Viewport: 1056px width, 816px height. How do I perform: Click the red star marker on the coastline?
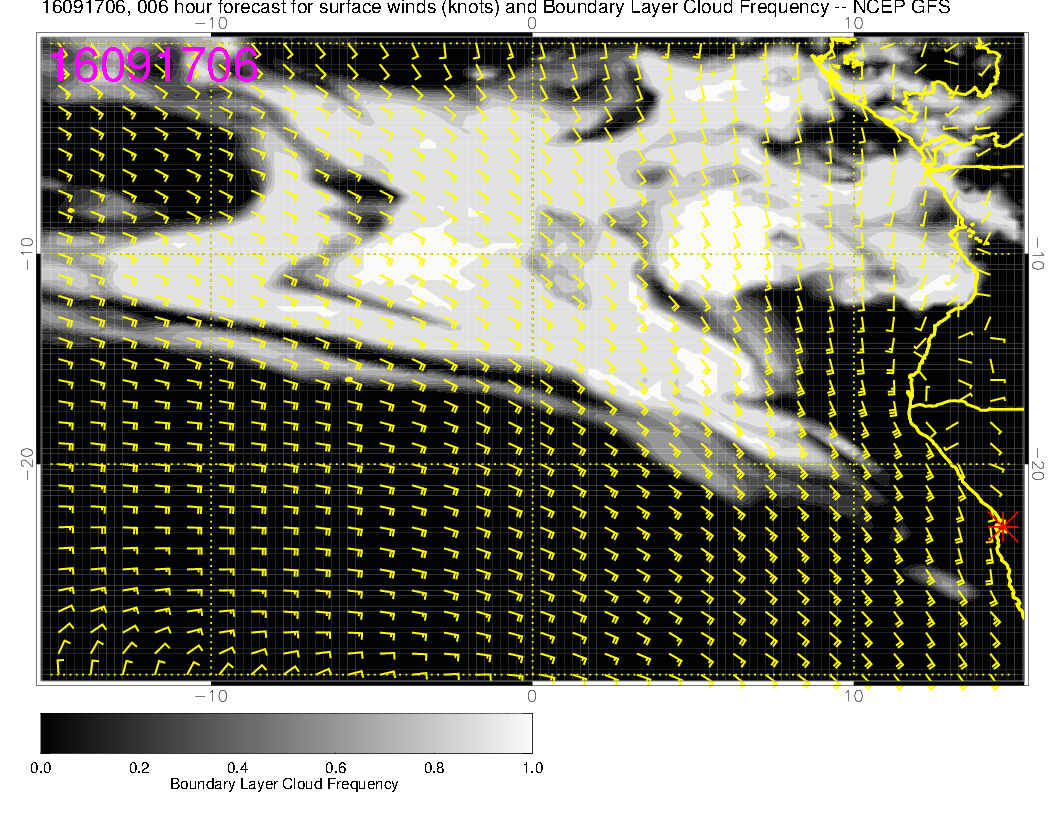click(x=1002, y=527)
